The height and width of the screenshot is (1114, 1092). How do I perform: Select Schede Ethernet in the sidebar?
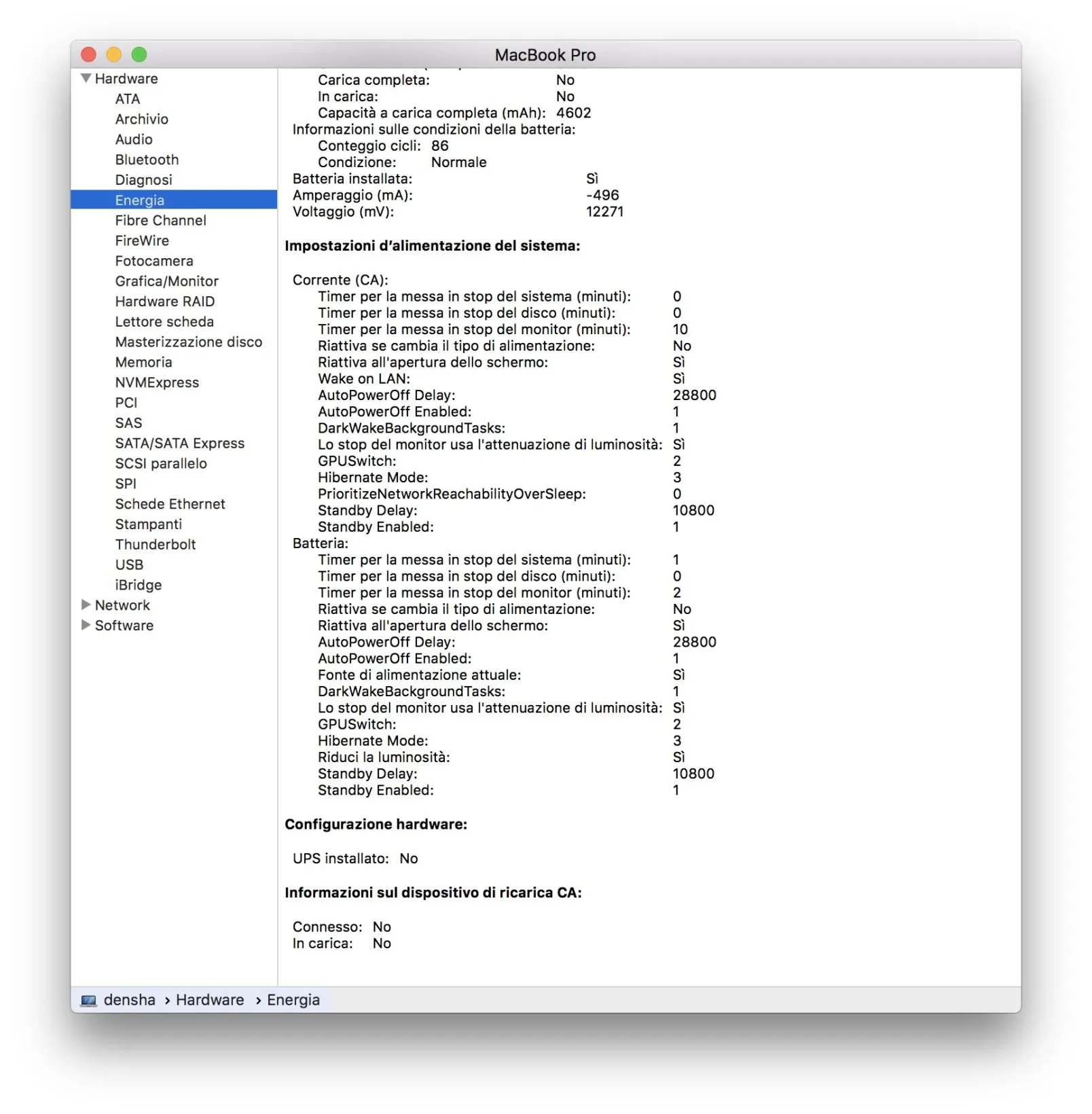click(x=170, y=504)
